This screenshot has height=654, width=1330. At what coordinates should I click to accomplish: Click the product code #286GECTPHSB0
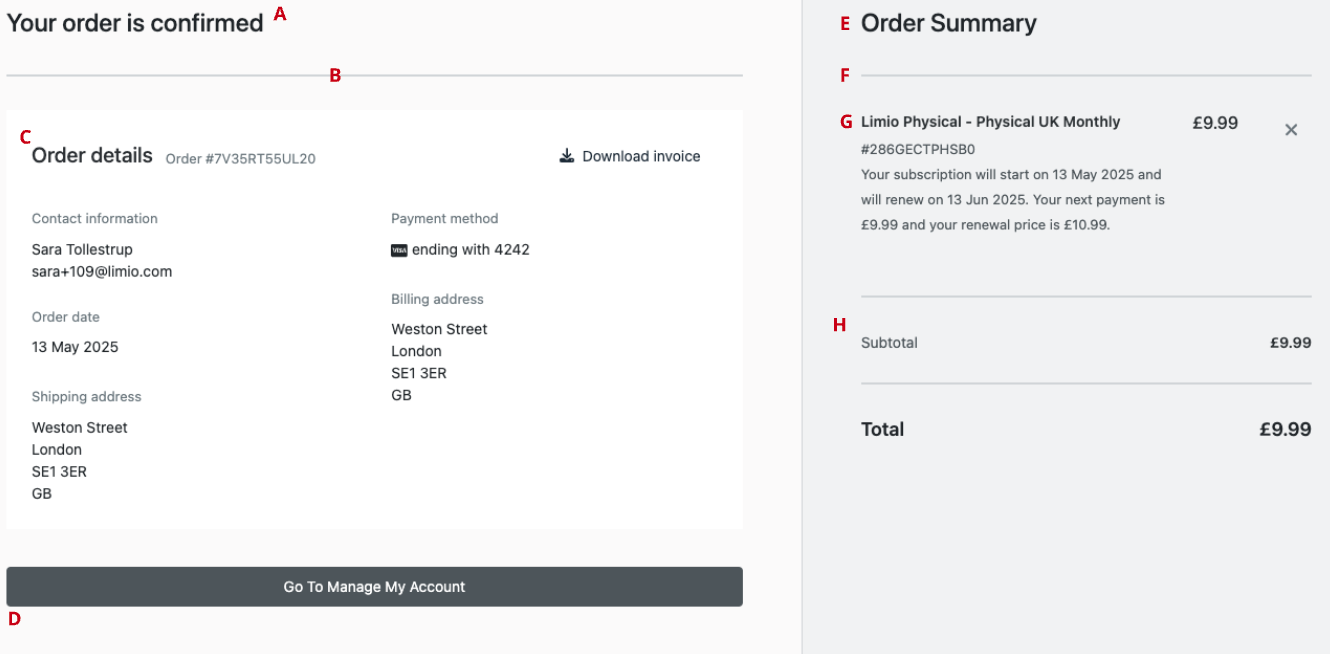tap(918, 149)
